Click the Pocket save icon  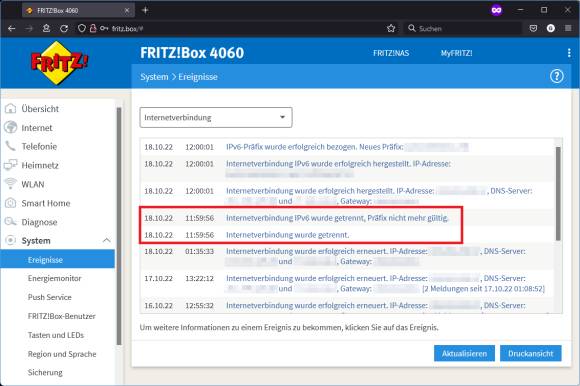pos(533,28)
